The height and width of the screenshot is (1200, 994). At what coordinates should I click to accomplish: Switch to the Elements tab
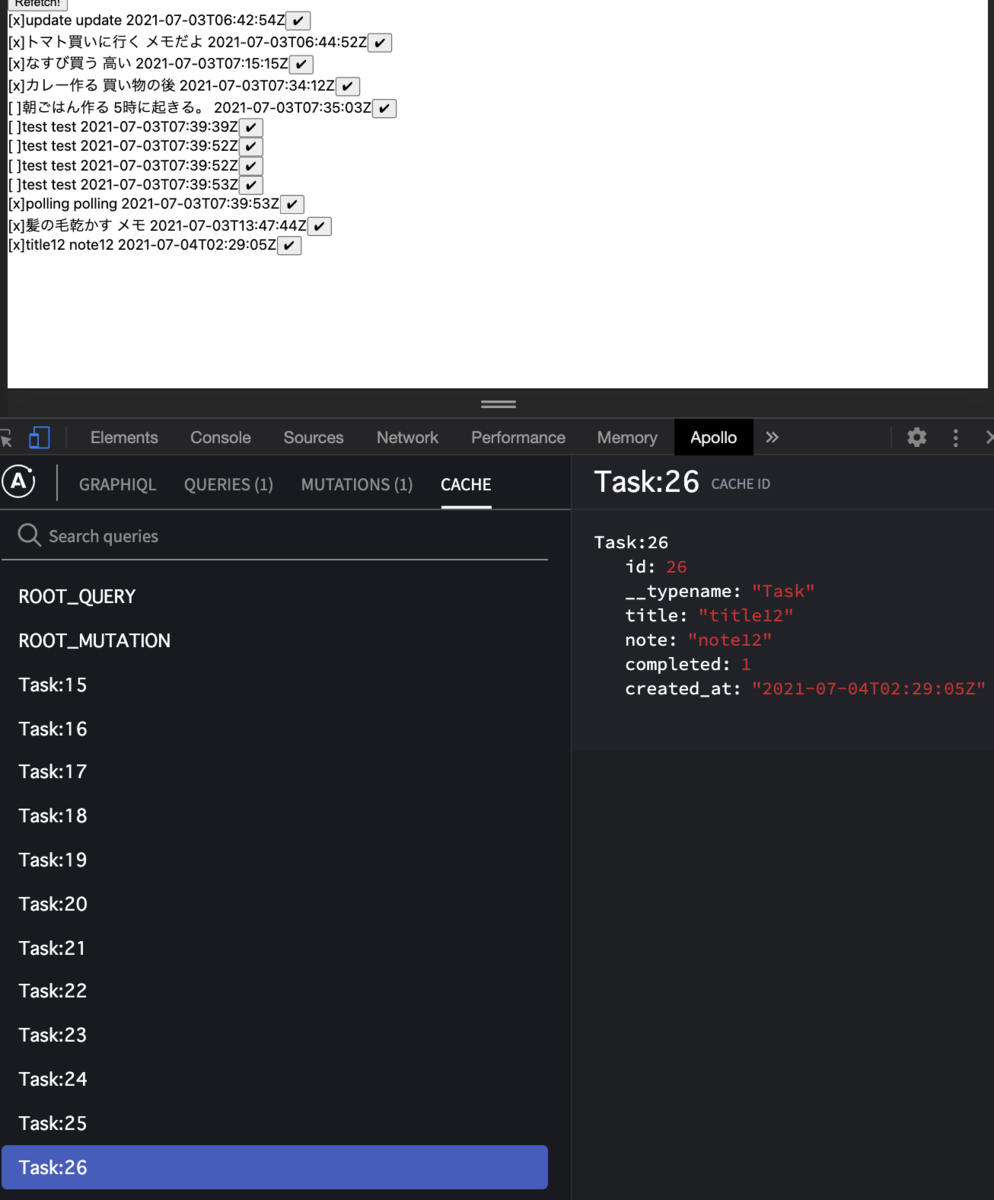[124, 437]
